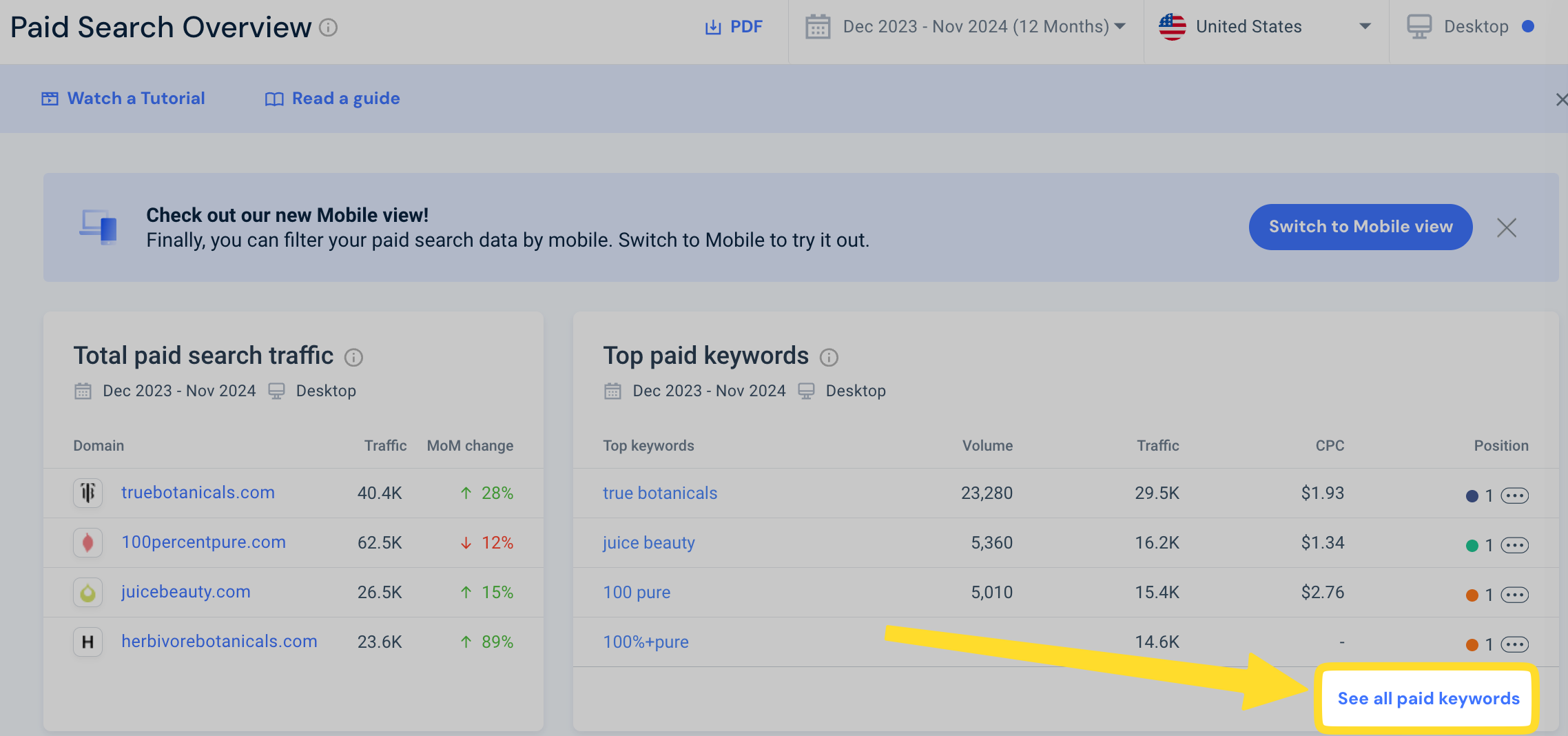1568x736 pixels.
Task: Open truebotanicals.com domain link
Action: point(198,493)
